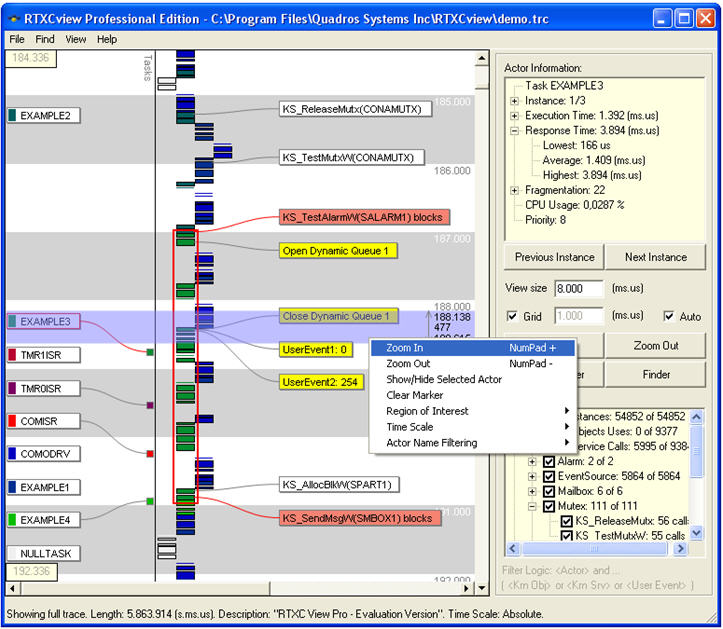Click the Close Dynamic Queue 1 label
This screenshot has height=629, width=723.
tap(338, 316)
